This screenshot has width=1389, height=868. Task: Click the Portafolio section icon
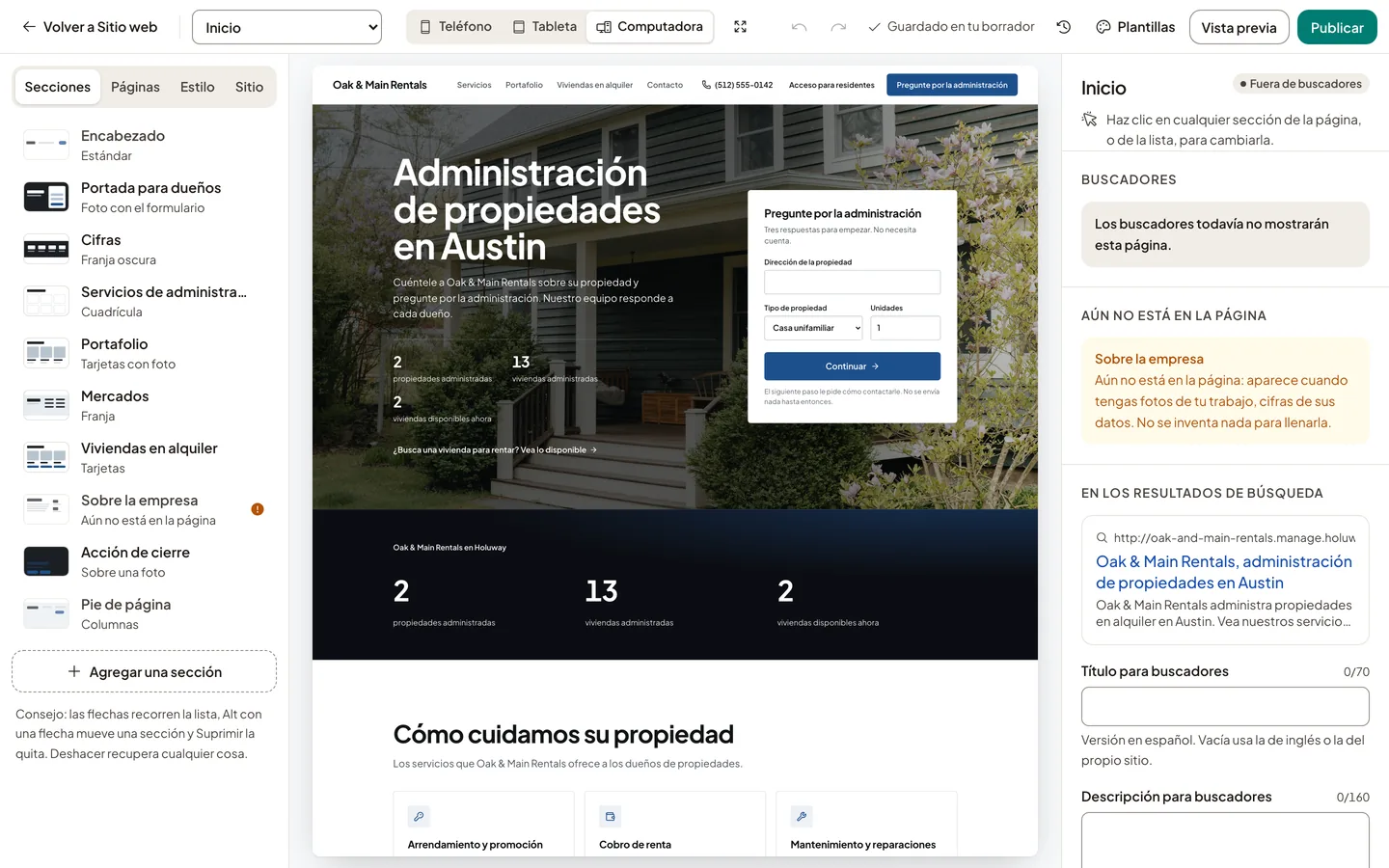point(46,353)
